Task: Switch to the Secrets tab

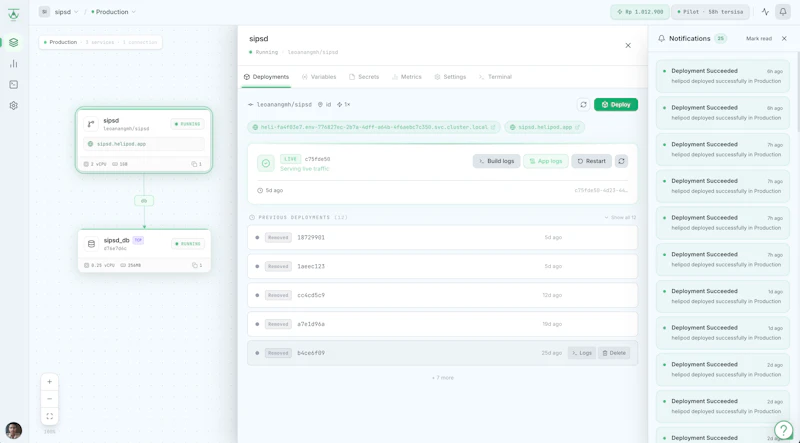Action: [364, 77]
